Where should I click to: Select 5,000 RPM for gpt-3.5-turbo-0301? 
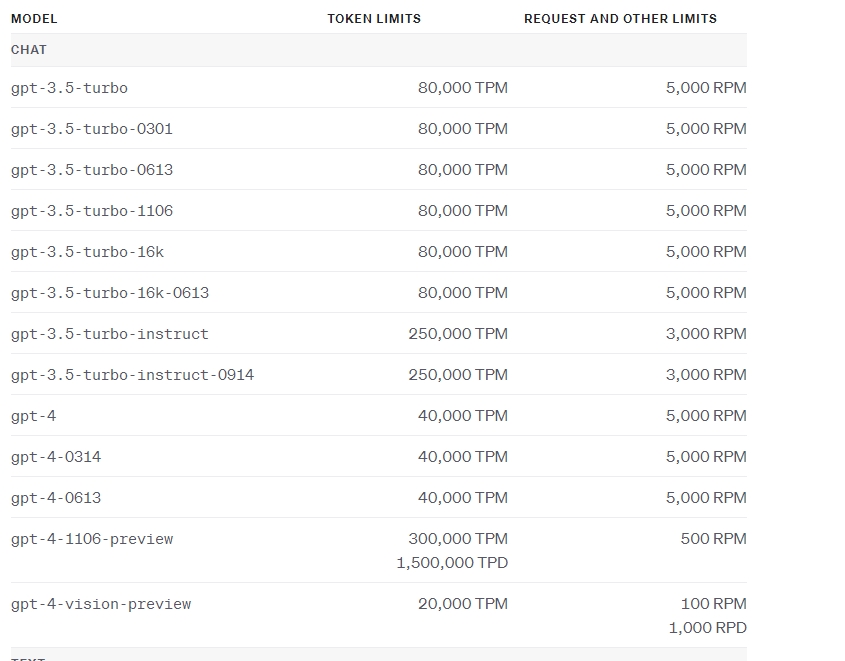coord(706,129)
